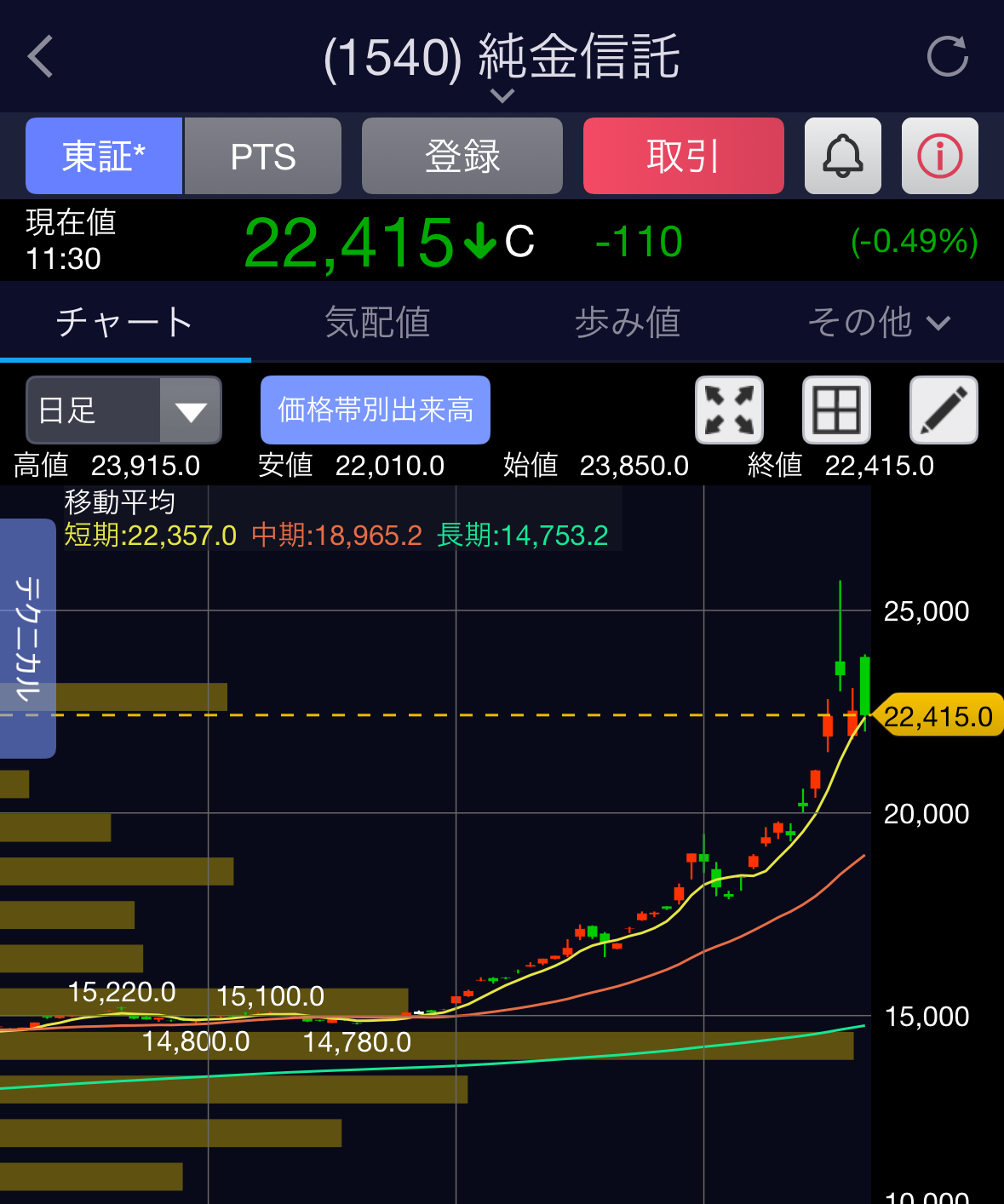Click the 22,415.0 current price marker

[x=938, y=716]
